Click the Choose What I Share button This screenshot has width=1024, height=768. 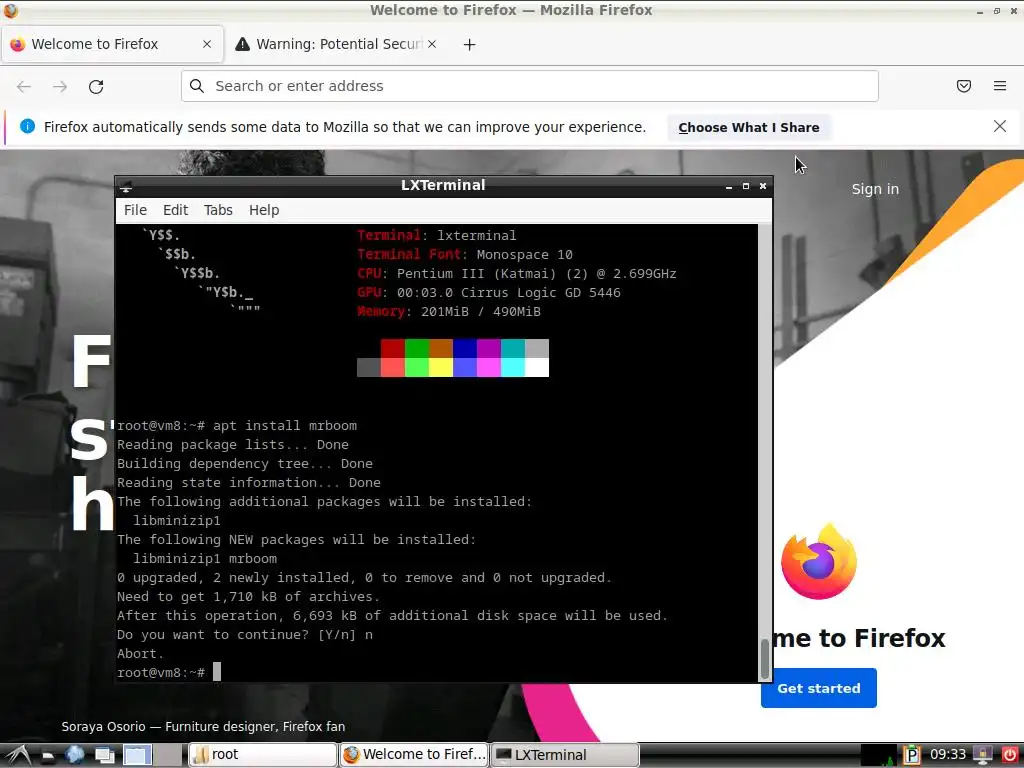748,127
